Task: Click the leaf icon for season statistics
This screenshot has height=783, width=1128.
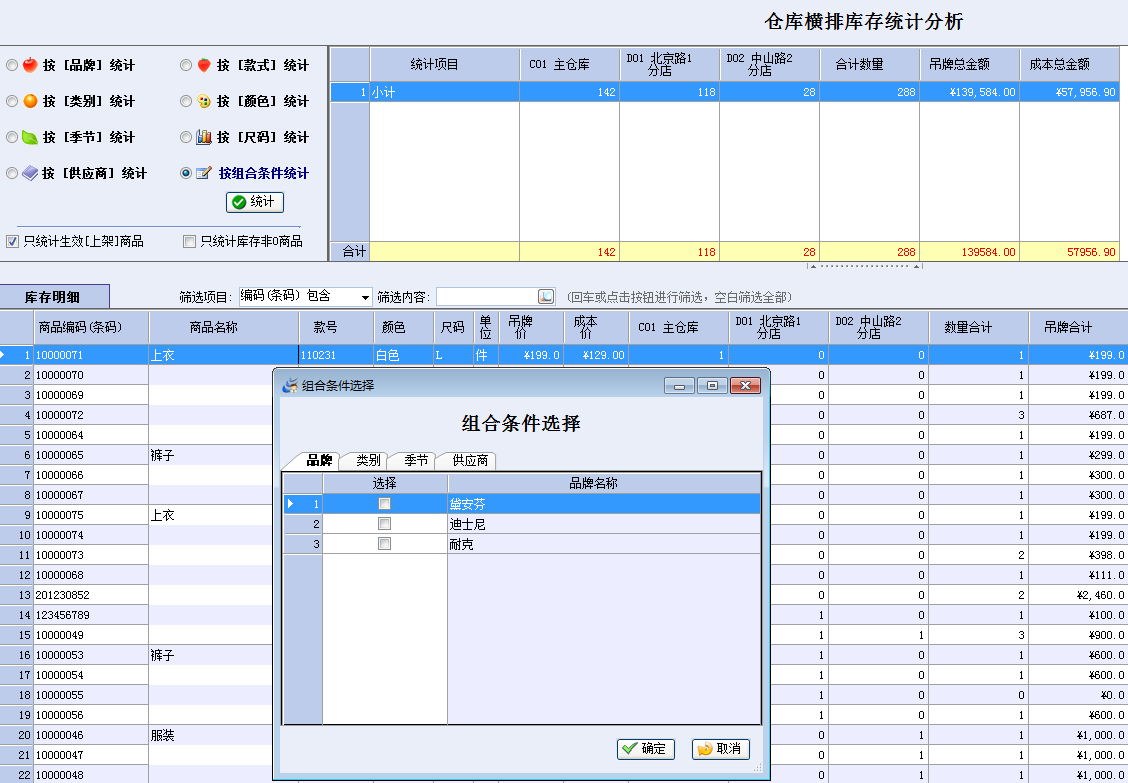Action: click(x=29, y=137)
